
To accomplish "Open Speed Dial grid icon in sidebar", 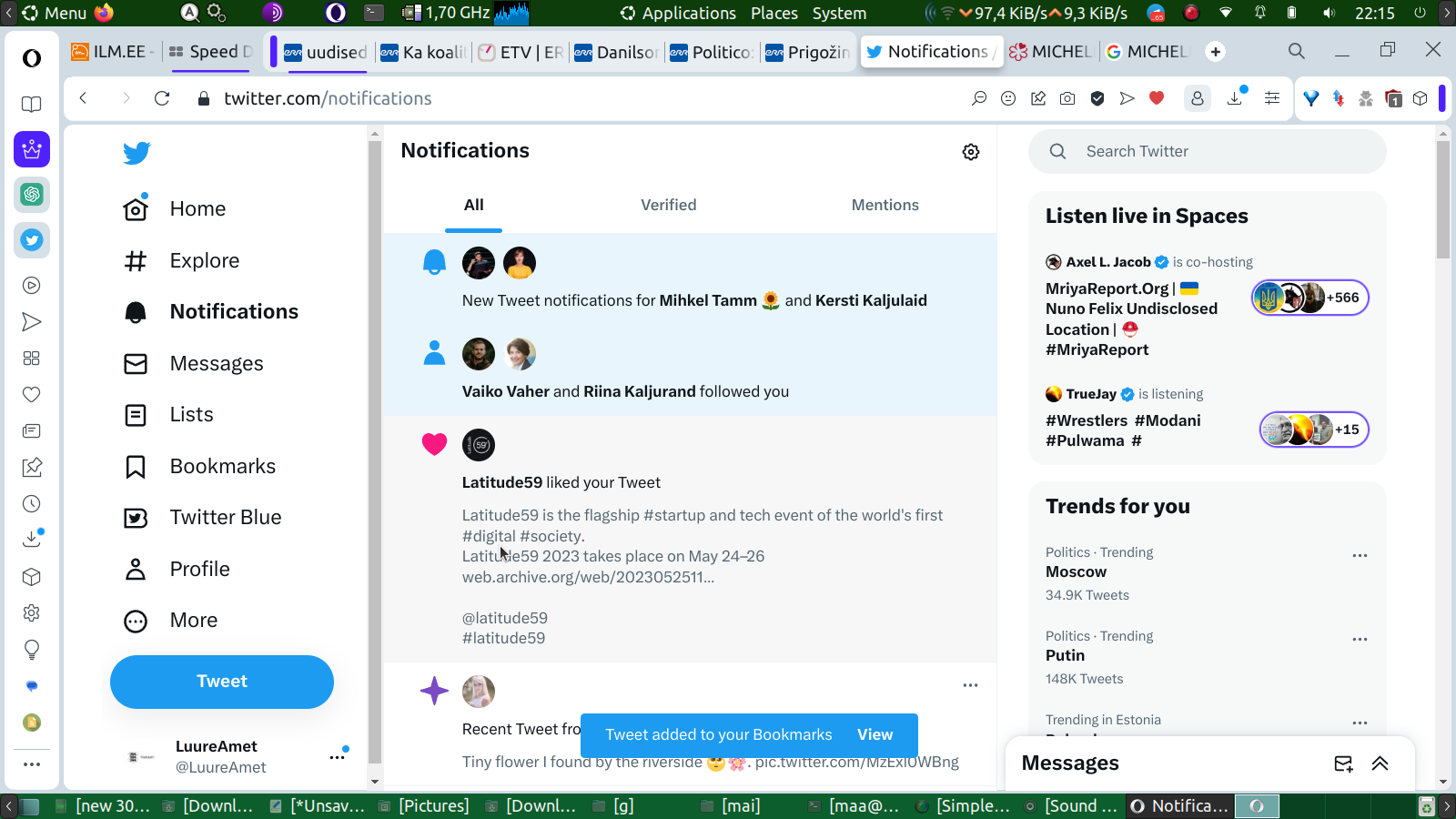I will [32, 359].
